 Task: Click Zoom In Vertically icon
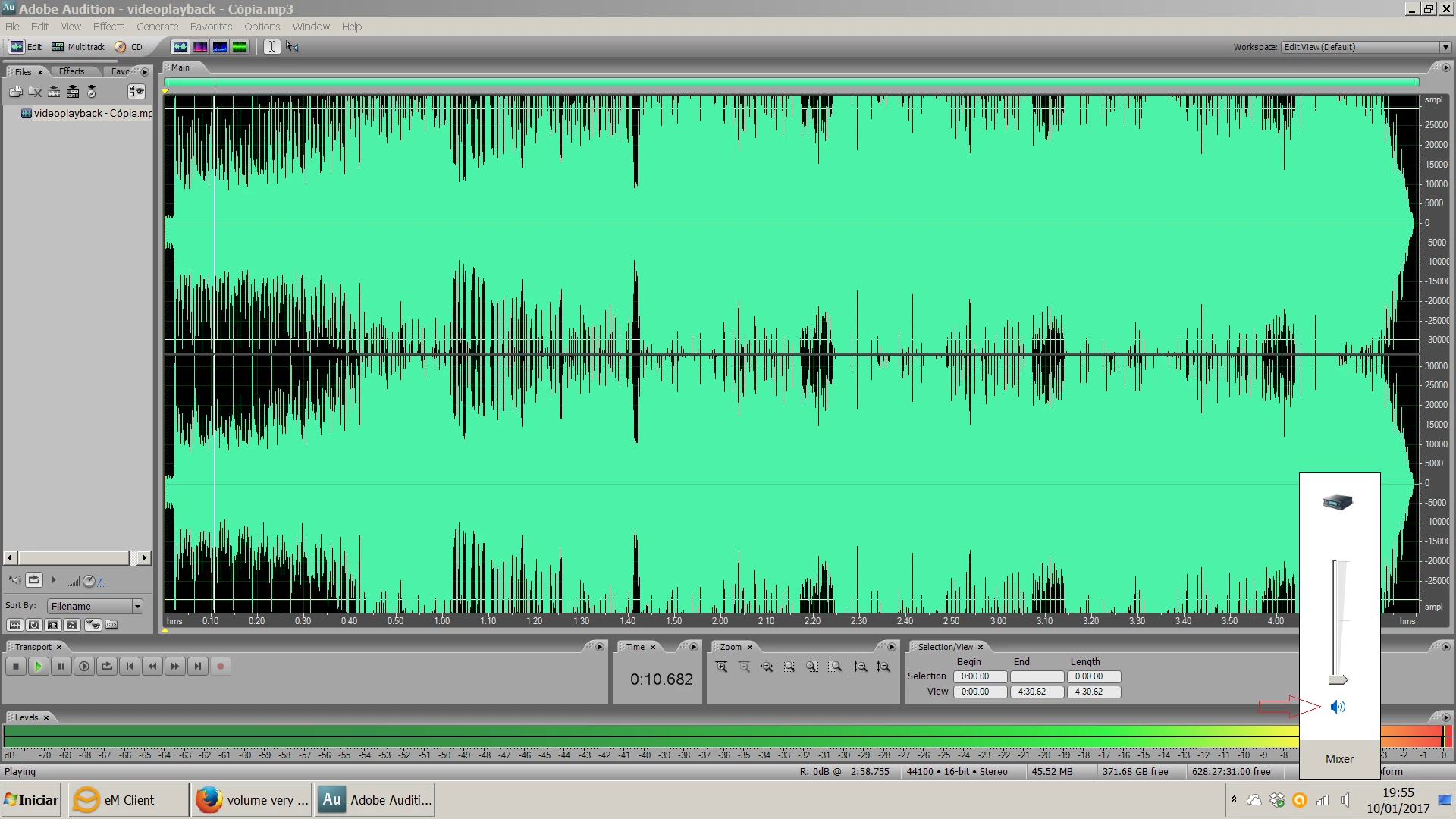click(860, 667)
